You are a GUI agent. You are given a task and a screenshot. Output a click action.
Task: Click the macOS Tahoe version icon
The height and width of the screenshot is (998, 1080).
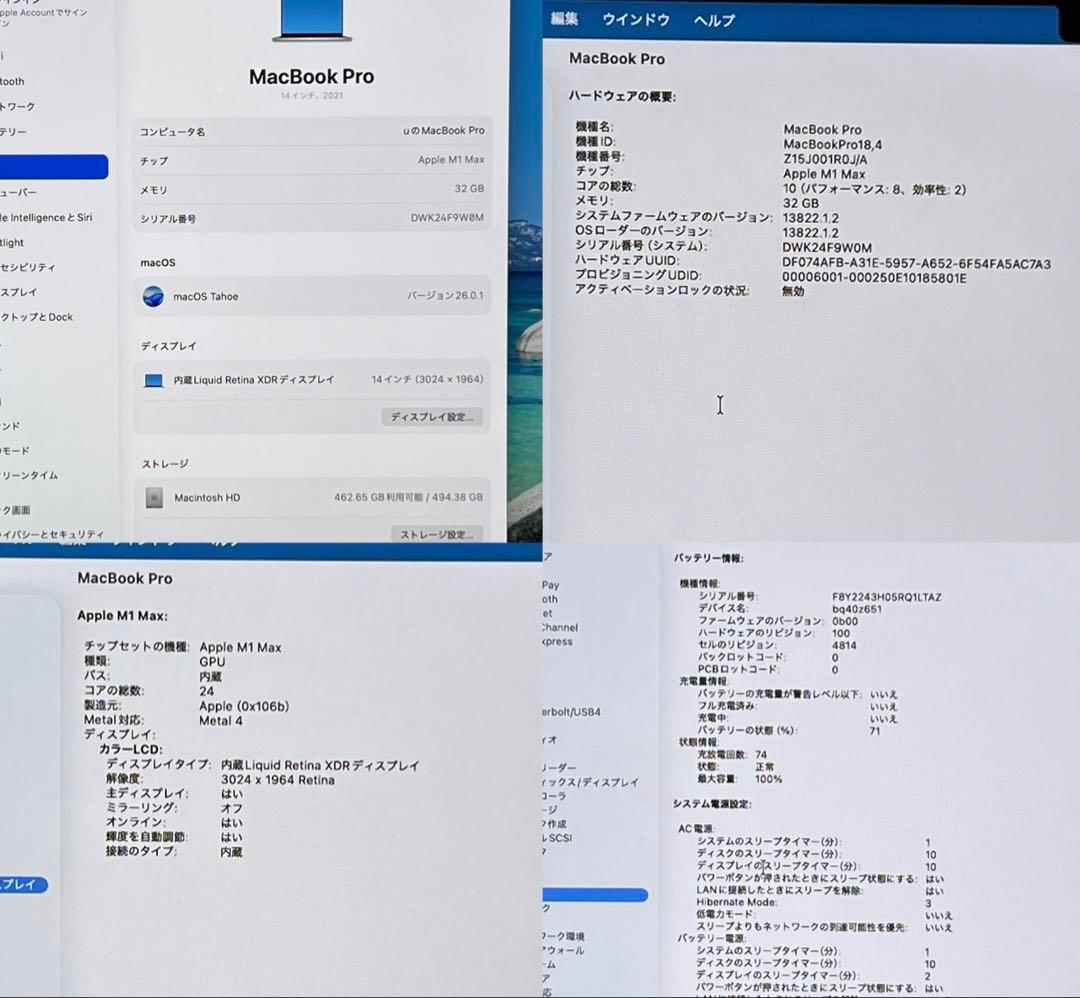152,296
